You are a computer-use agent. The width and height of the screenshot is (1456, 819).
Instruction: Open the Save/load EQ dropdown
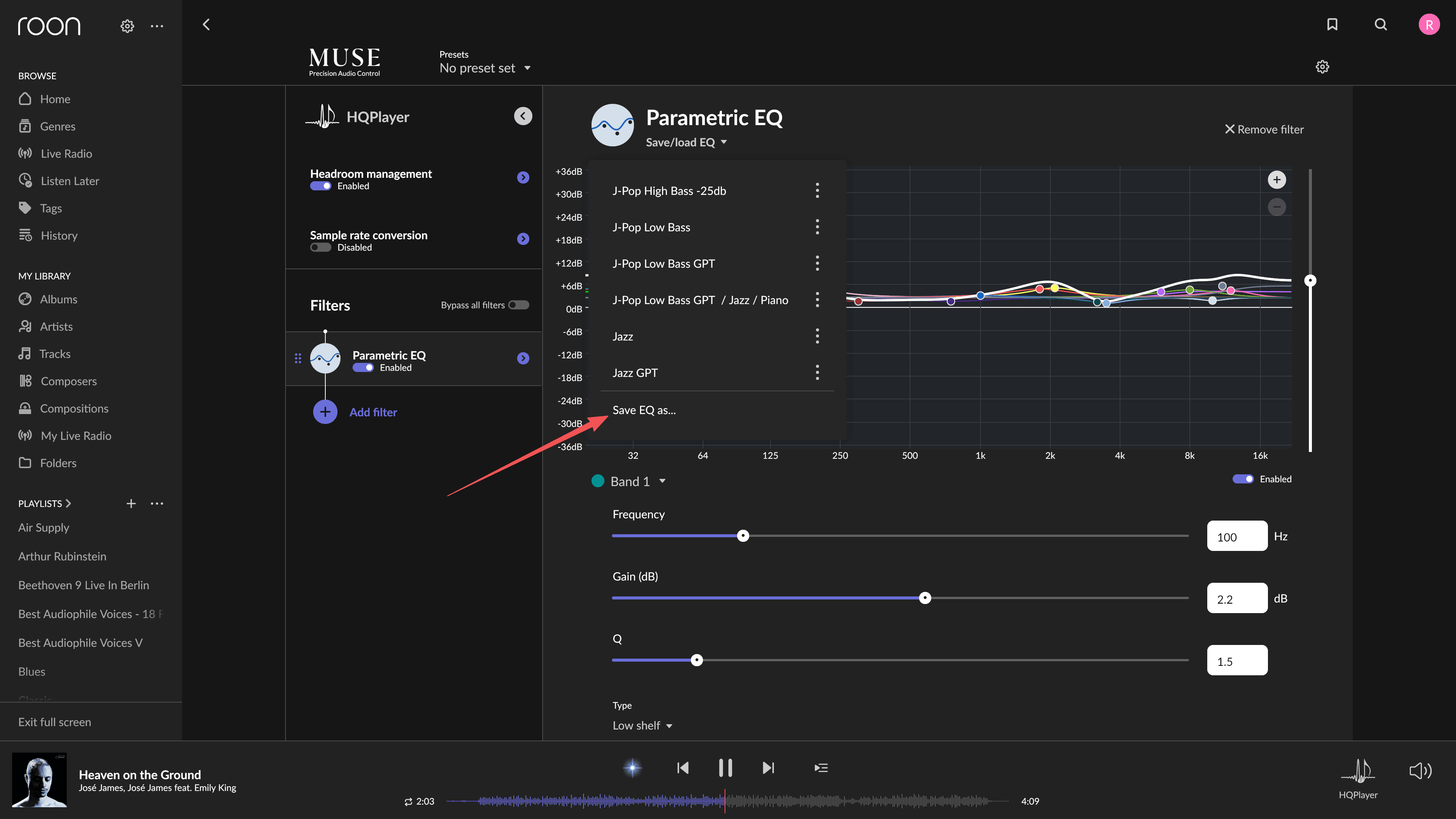point(686,143)
